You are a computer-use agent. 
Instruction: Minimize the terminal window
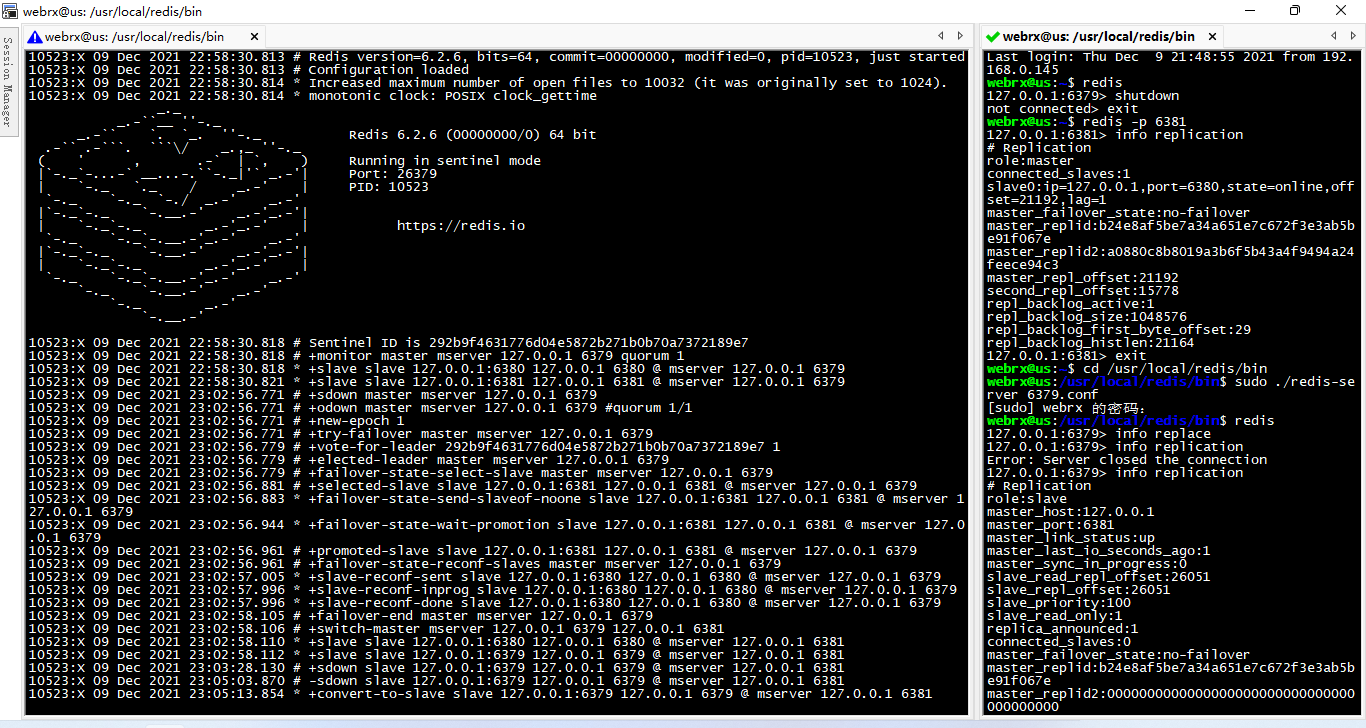(1249, 10)
